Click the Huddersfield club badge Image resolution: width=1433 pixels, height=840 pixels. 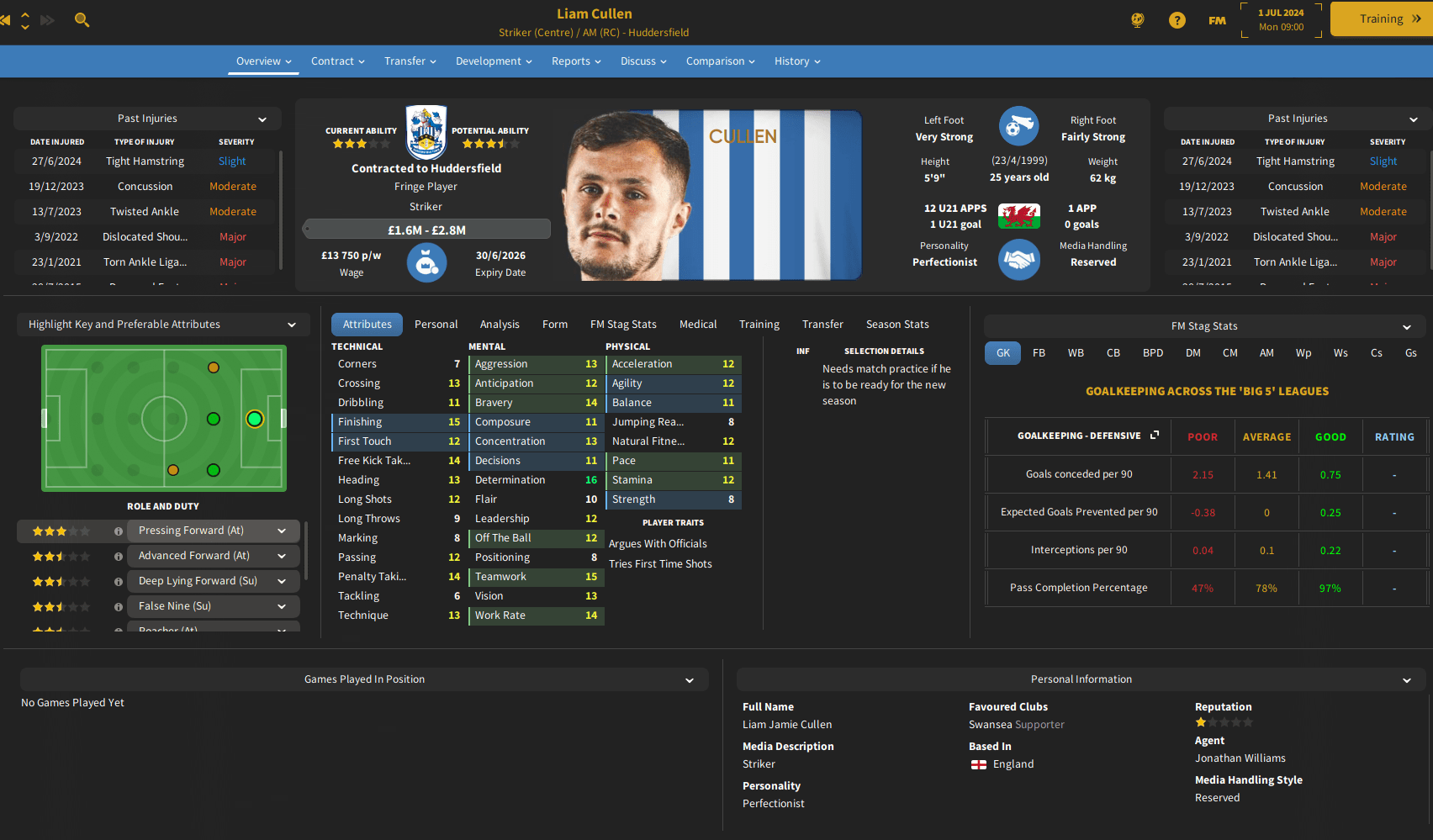tap(426, 132)
